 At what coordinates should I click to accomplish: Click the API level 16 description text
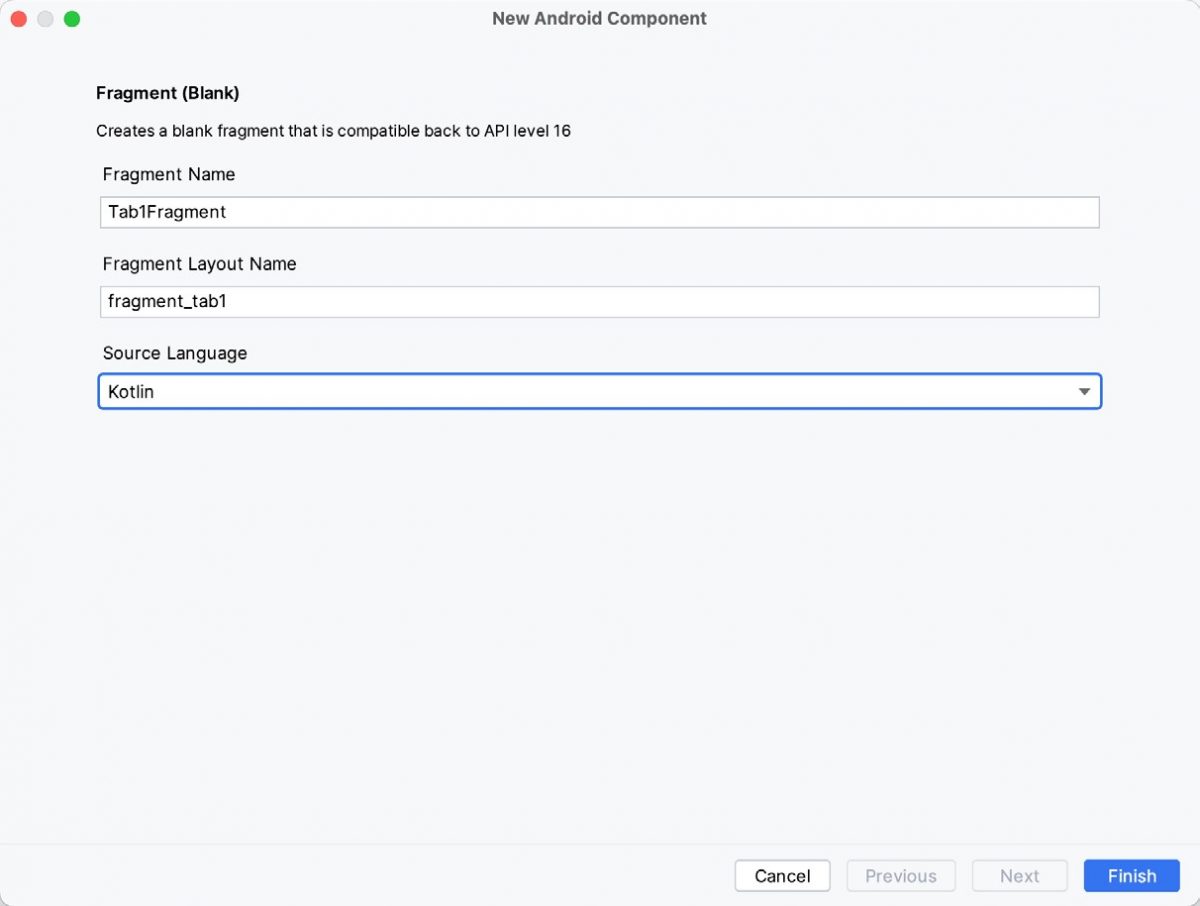[333, 130]
